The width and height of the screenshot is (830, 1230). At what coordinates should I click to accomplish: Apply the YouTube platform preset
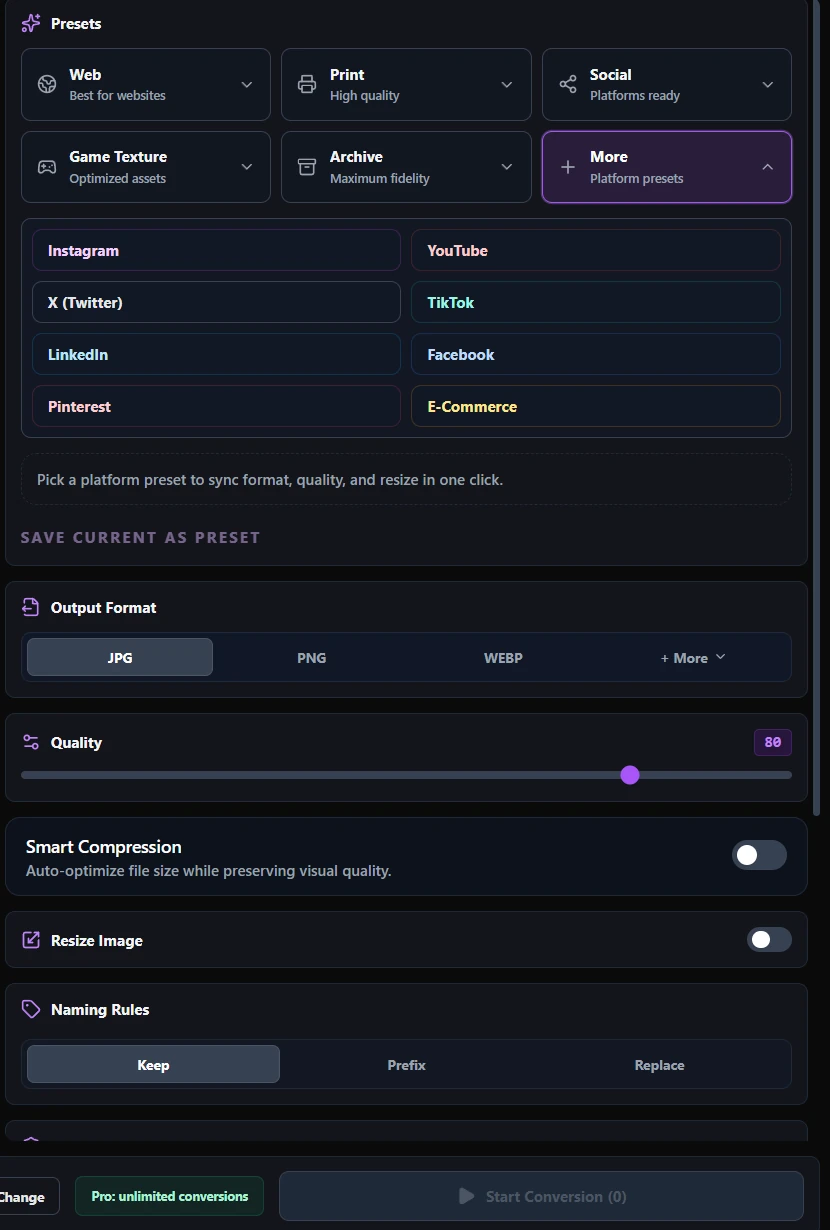[596, 250]
